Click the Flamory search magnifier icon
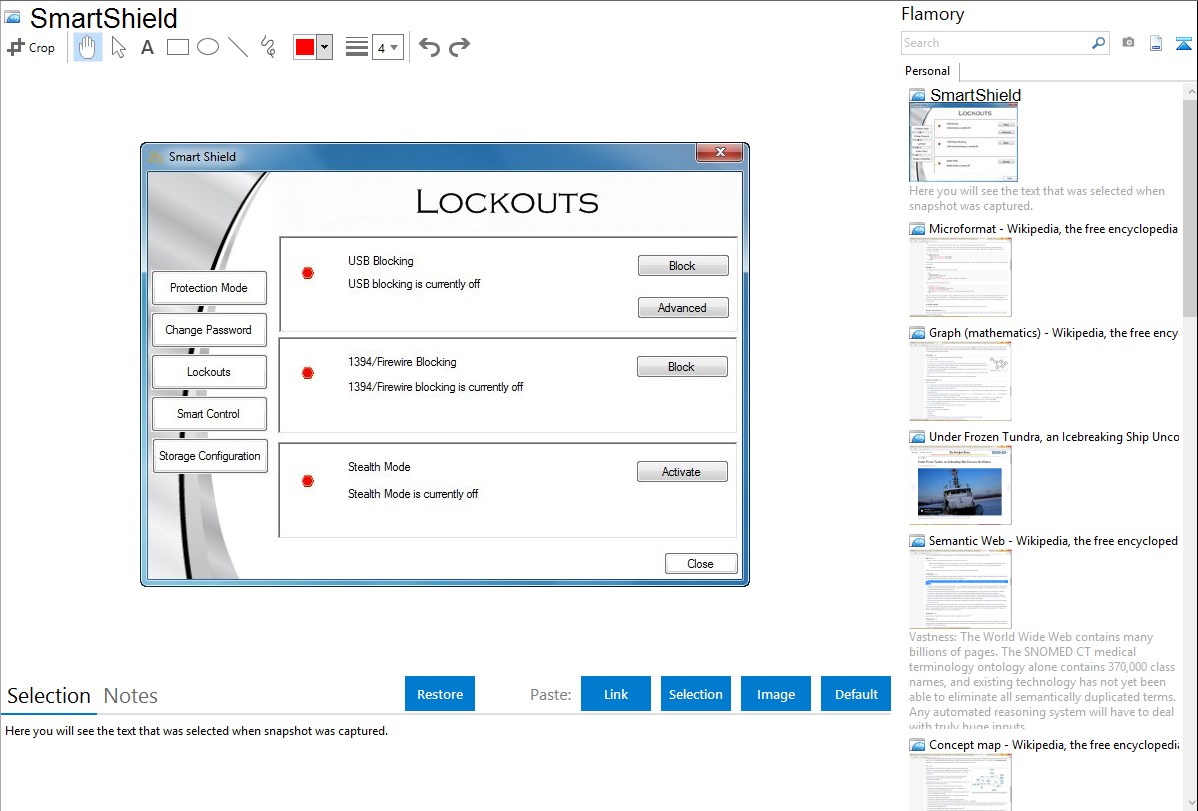 click(x=1098, y=43)
